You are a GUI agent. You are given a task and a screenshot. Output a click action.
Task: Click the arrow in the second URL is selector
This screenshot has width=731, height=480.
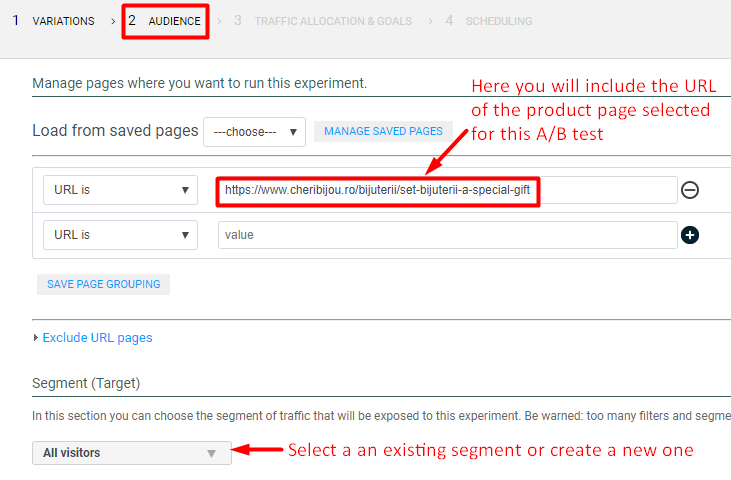(184, 235)
